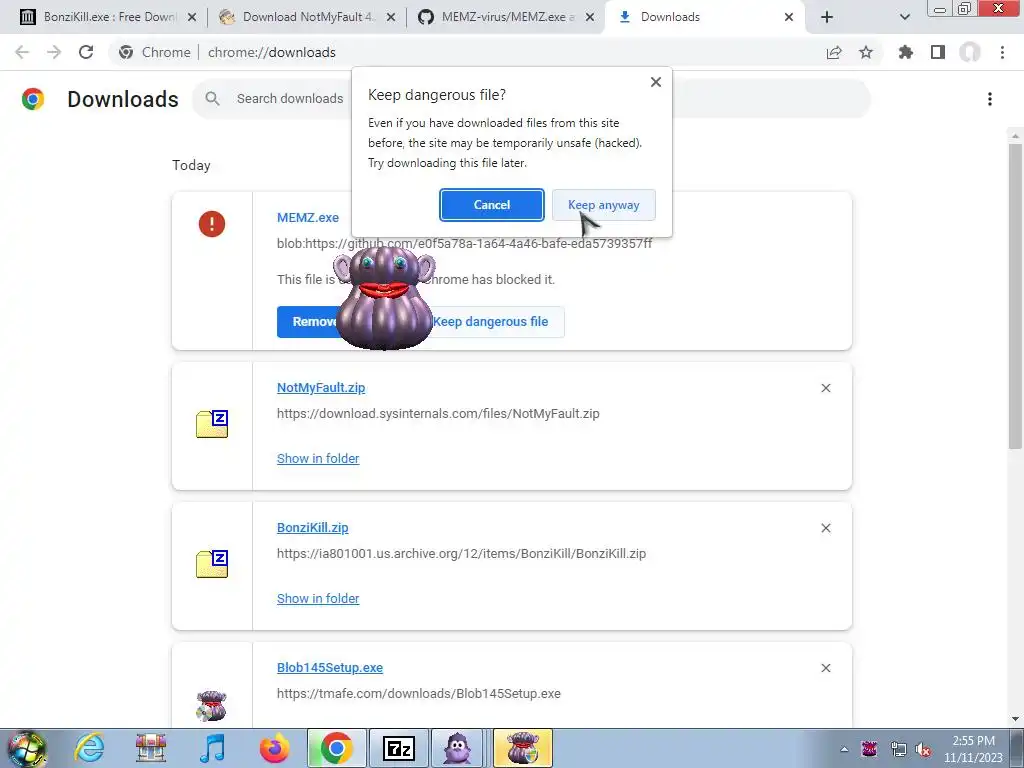1024x768 pixels.
Task: Bookmark this page with the star icon
Action: click(x=866, y=52)
